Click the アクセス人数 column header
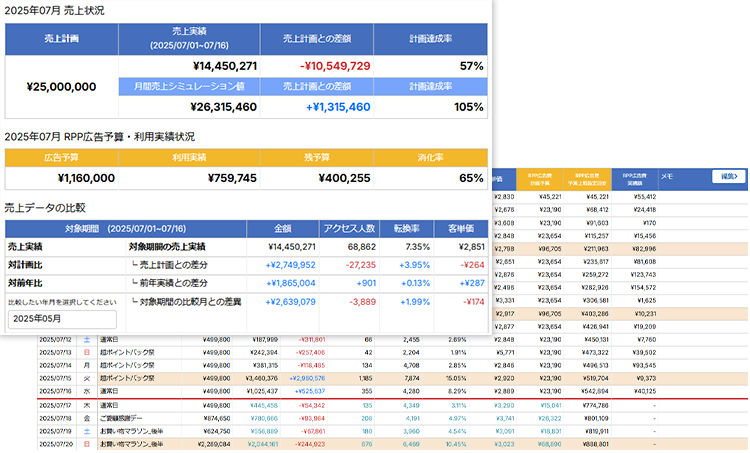This screenshot has height=453, width=750. 348,228
